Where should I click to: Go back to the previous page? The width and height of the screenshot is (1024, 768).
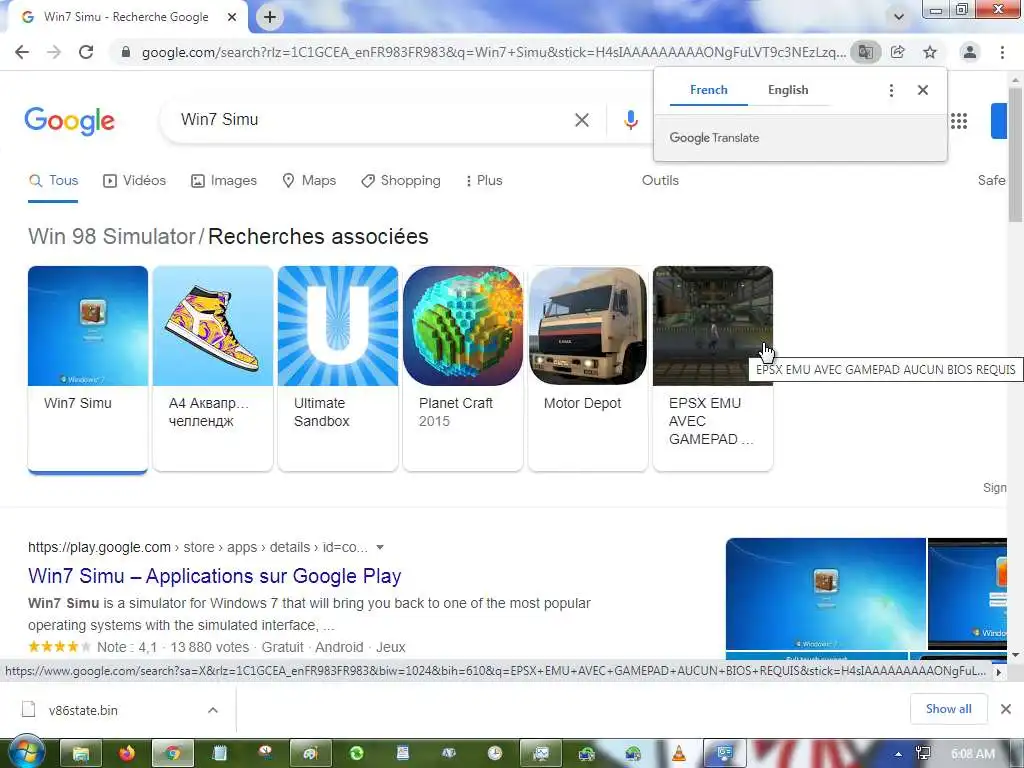pyautogui.click(x=22, y=52)
